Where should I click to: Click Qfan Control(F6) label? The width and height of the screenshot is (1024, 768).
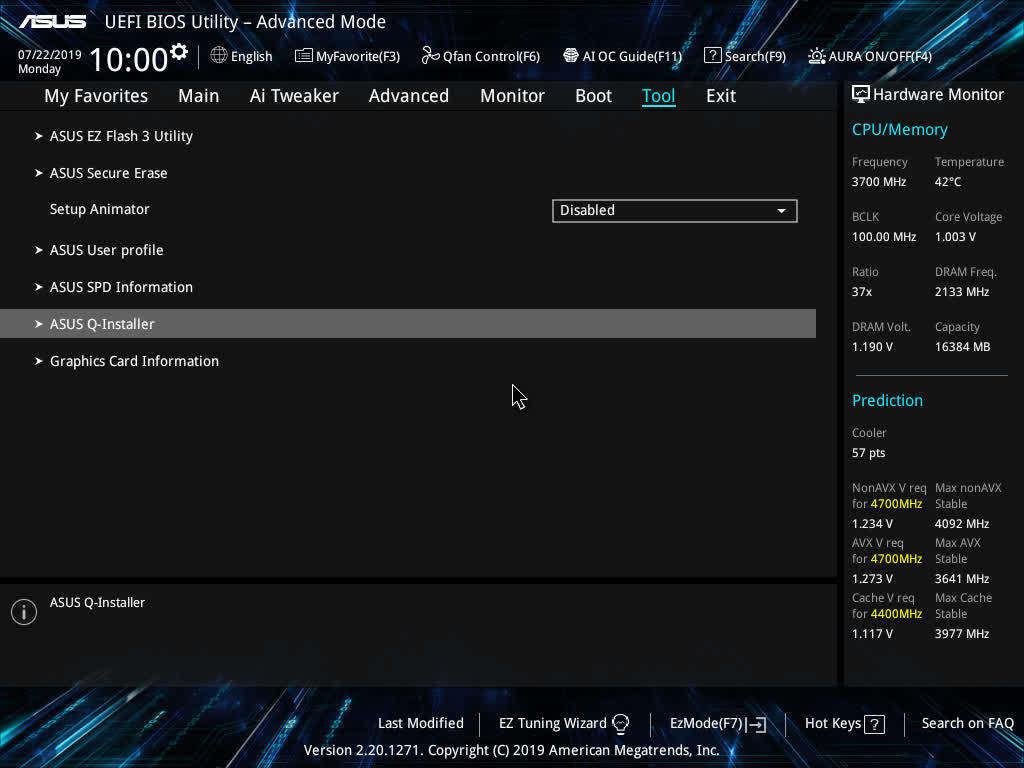tap(491, 56)
